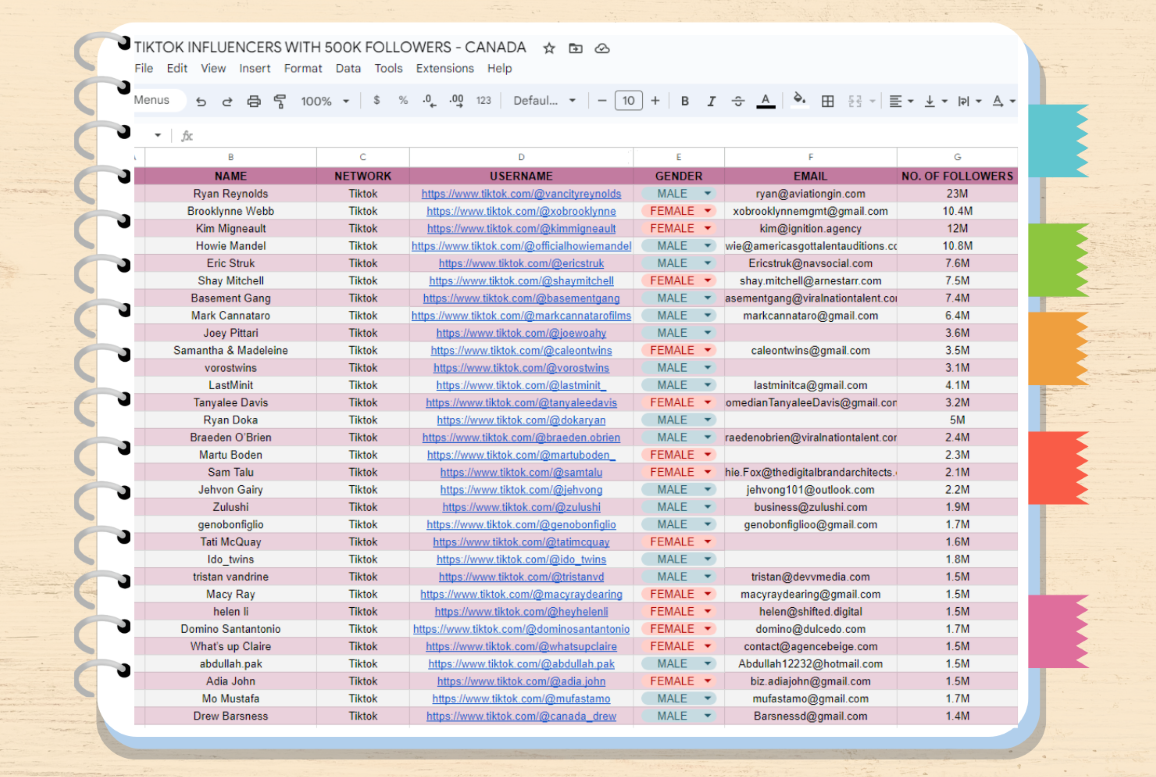1156x777 pixels.
Task: Click the document title text
Action: click(x=330, y=47)
